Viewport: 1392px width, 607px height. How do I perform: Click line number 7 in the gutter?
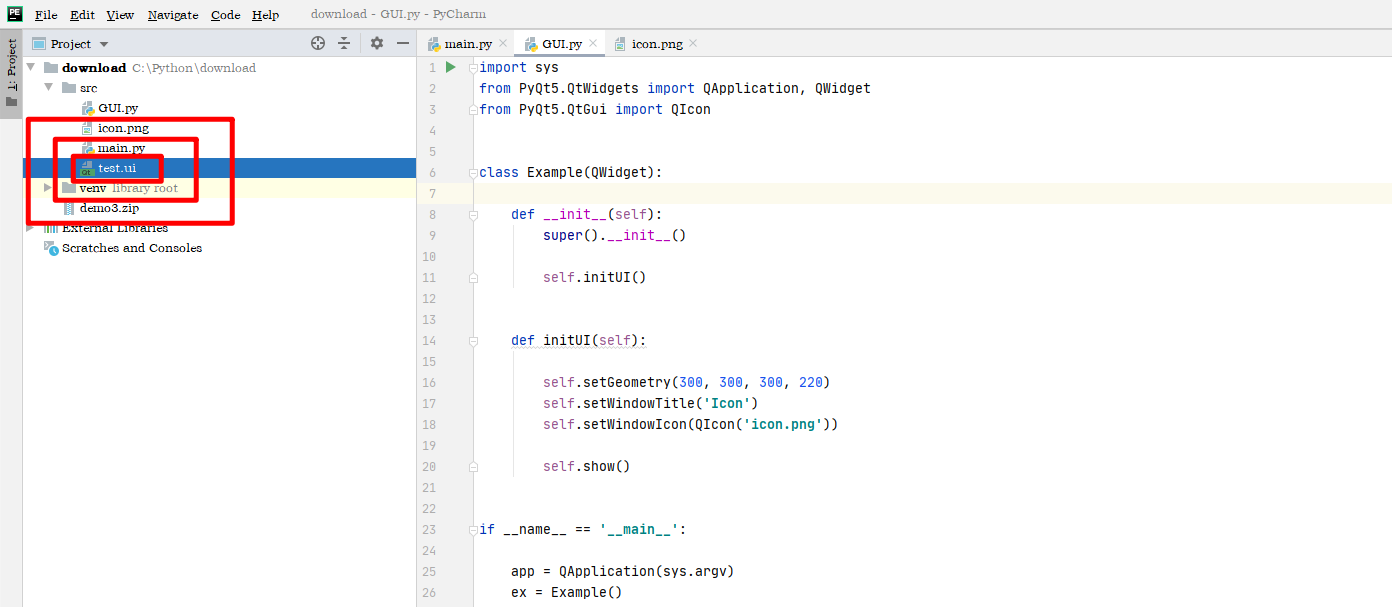[x=432, y=193]
